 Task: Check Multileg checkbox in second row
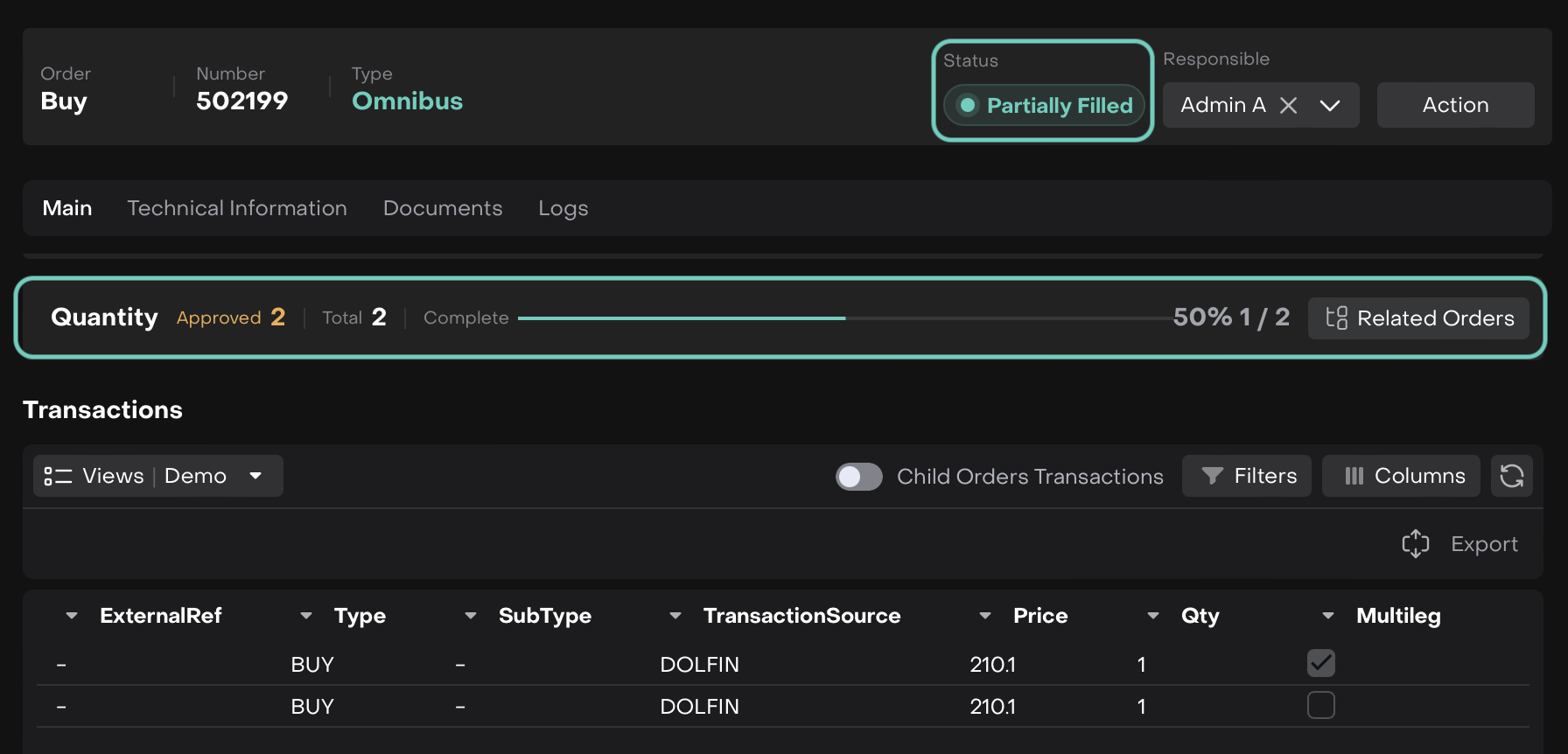1320,705
